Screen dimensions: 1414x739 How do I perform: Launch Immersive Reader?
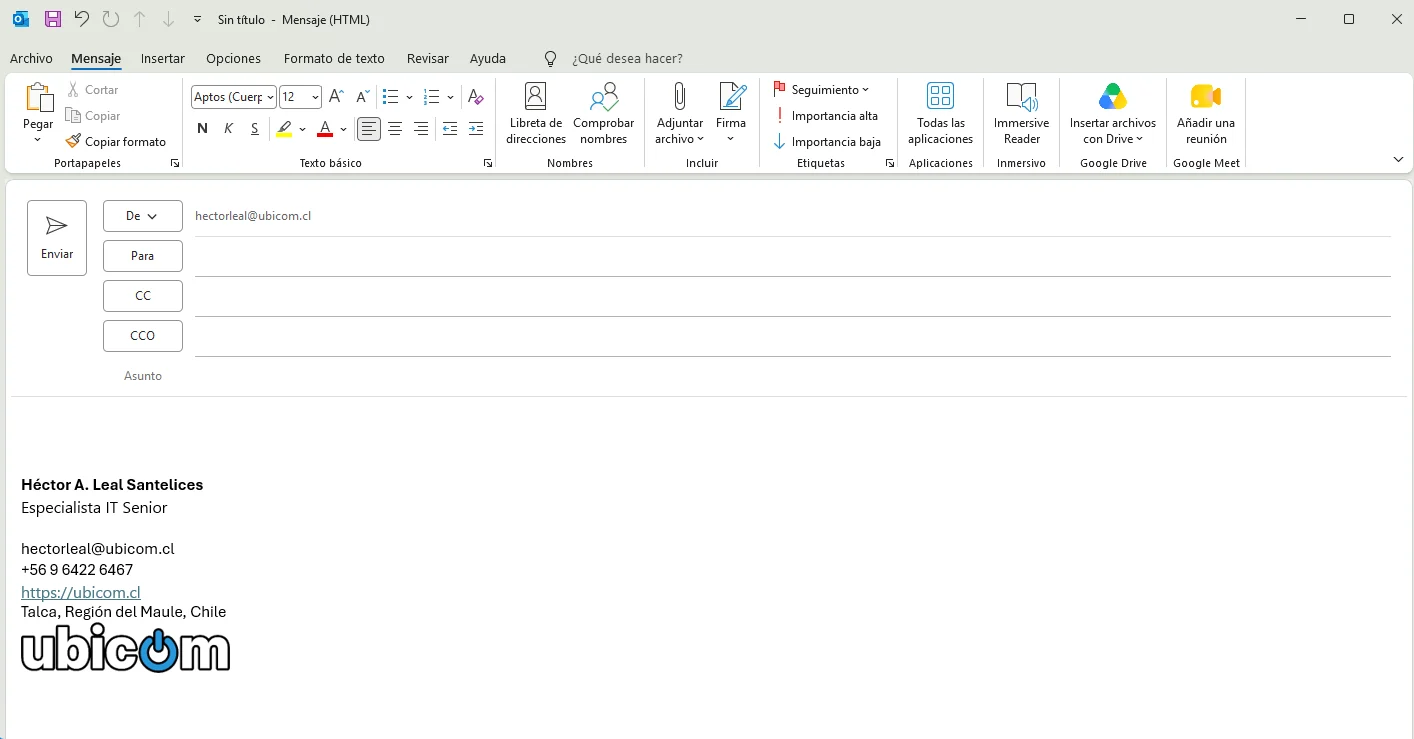point(1022,114)
